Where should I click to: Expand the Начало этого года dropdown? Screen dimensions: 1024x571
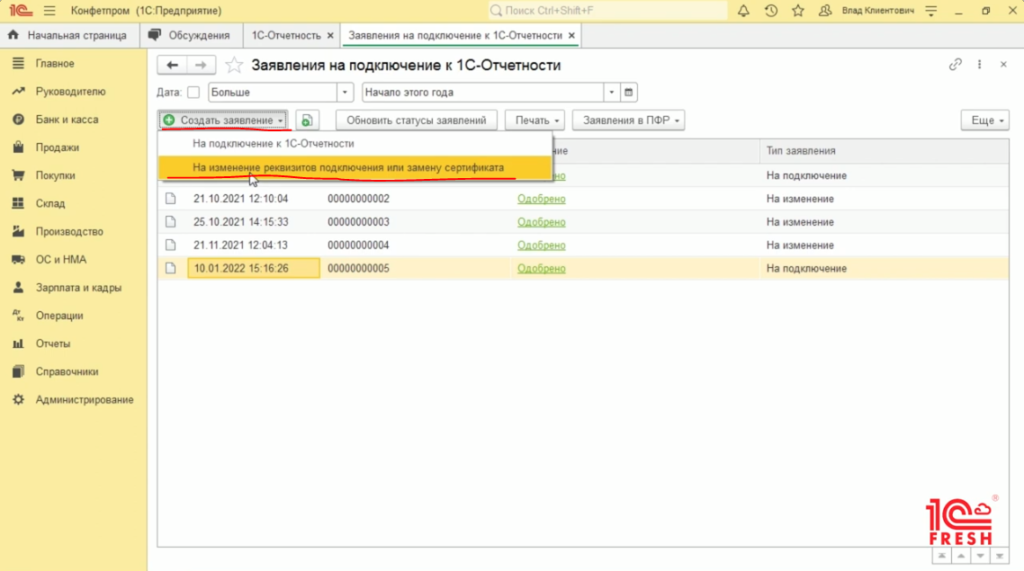coord(611,92)
